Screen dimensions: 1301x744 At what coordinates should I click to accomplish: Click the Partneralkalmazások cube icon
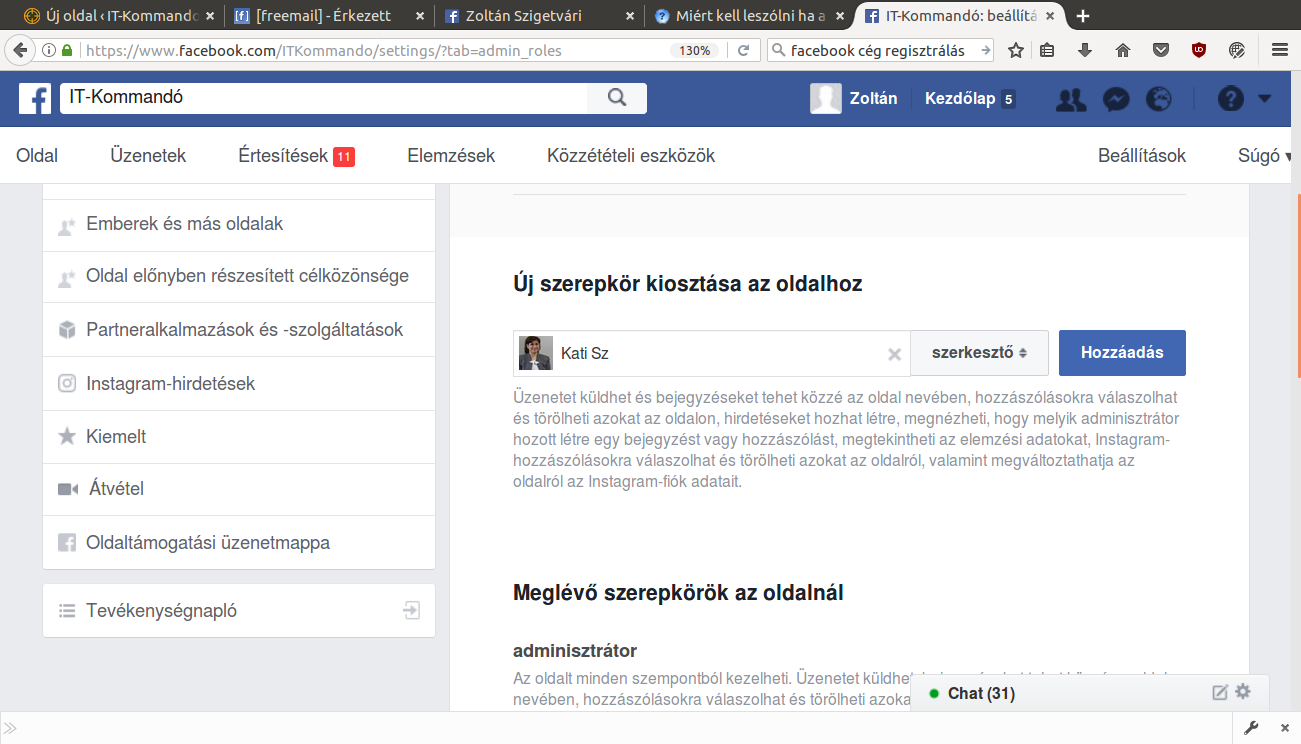[x=67, y=330]
